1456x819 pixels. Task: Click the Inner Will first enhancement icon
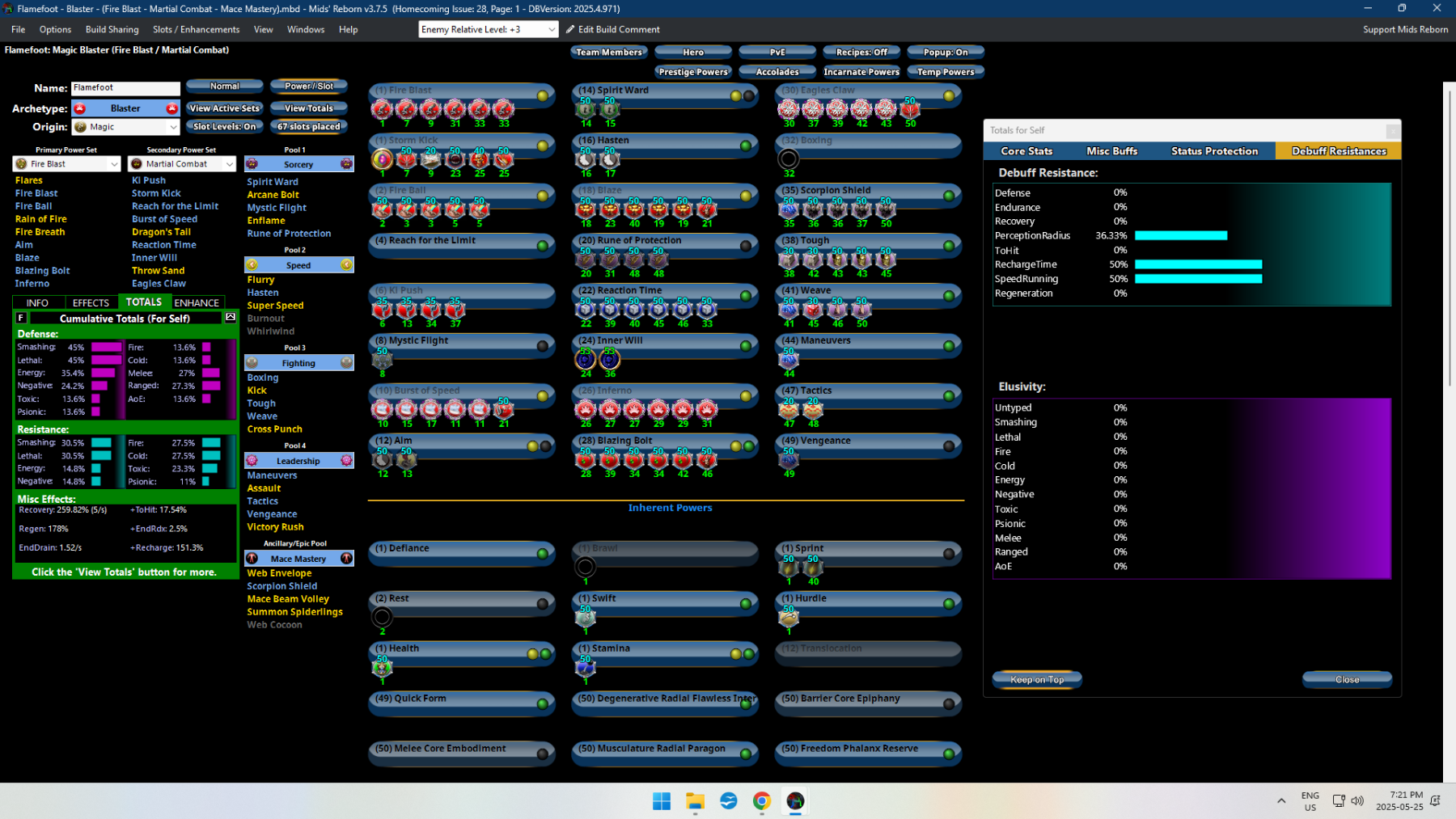click(x=585, y=360)
